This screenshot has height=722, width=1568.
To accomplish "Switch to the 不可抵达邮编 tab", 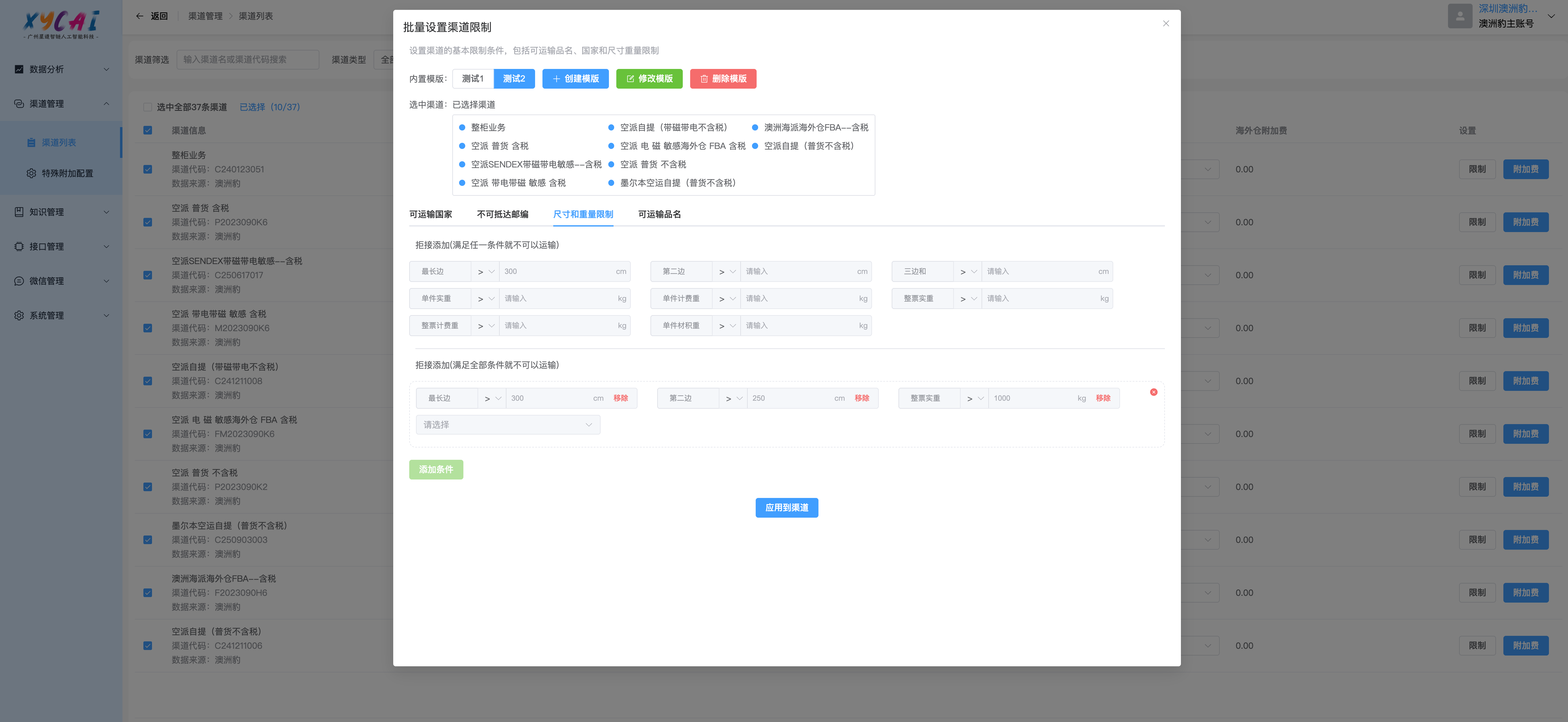I will click(502, 214).
